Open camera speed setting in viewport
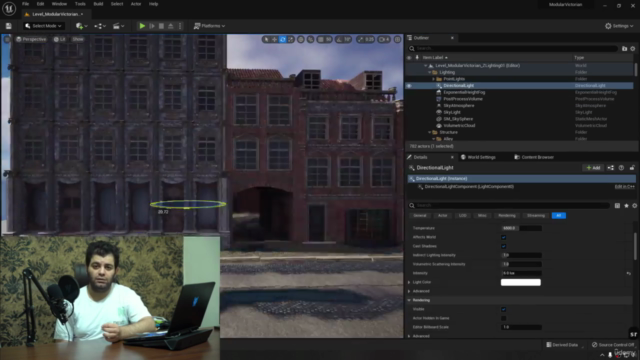Image resolution: width=640 pixels, height=360 pixels. tap(384, 39)
